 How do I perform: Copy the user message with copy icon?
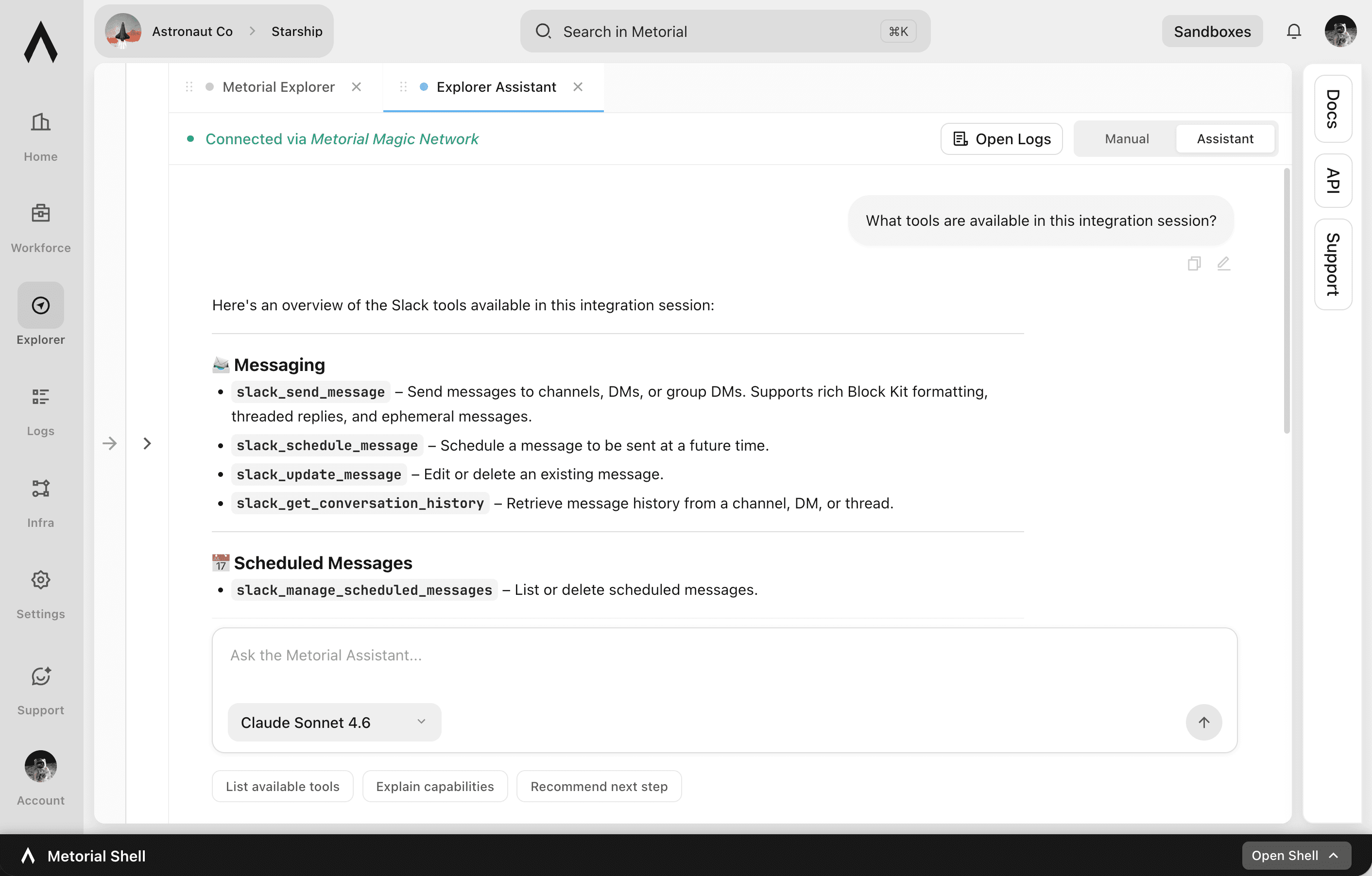1194,264
